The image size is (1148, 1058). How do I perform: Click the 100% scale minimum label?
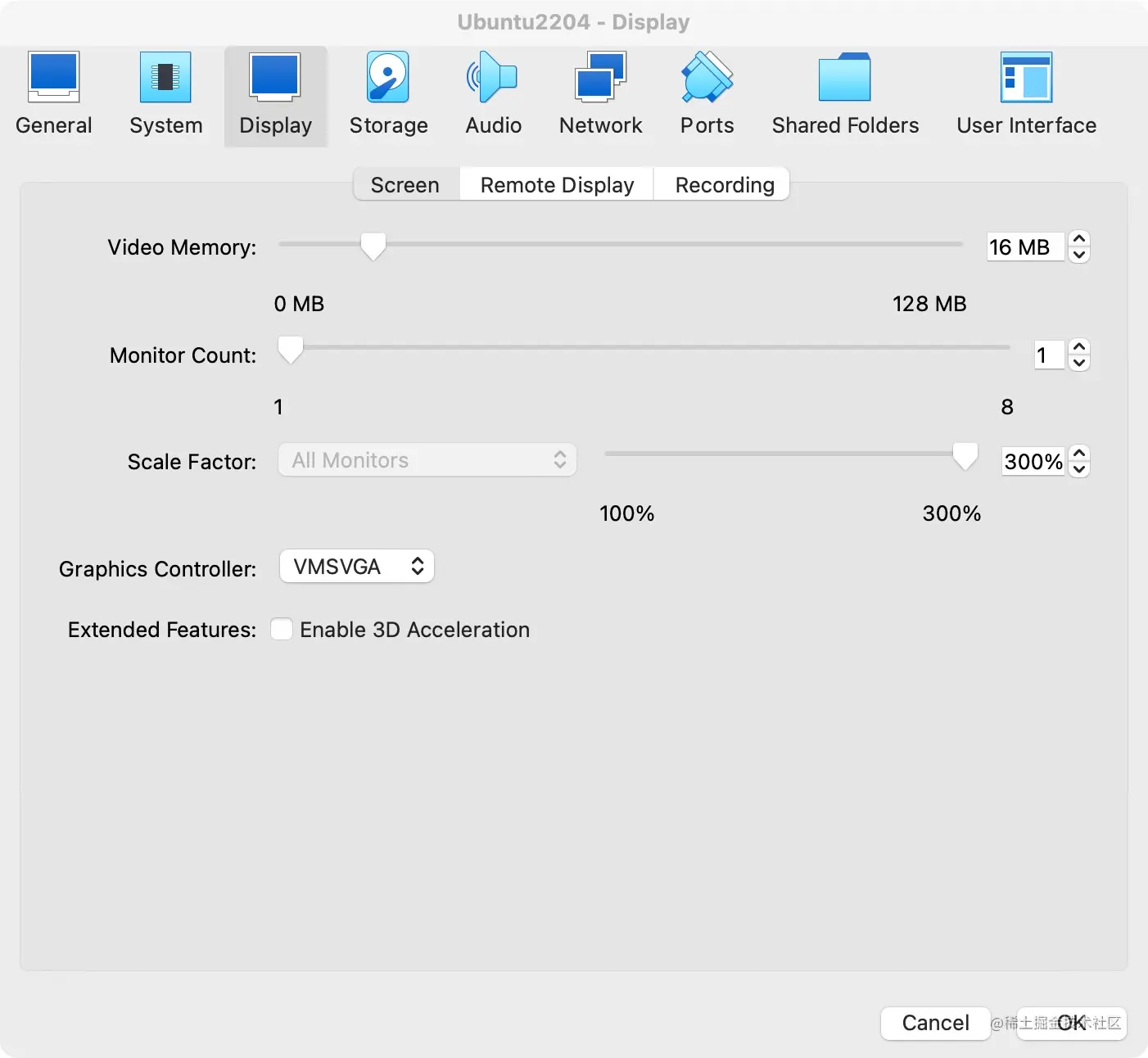(x=627, y=513)
